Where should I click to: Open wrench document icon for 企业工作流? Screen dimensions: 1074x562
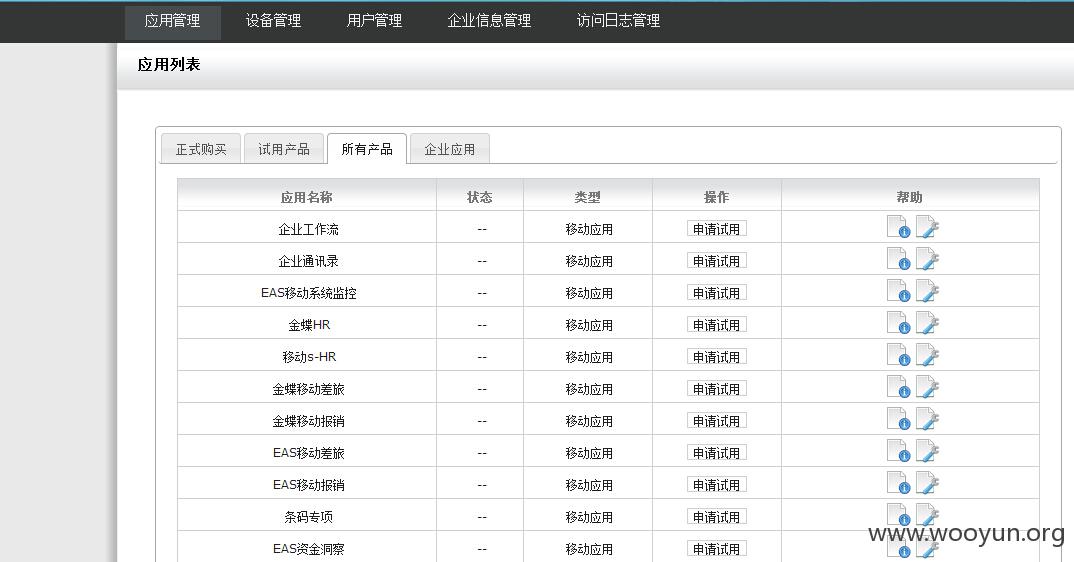(927, 227)
